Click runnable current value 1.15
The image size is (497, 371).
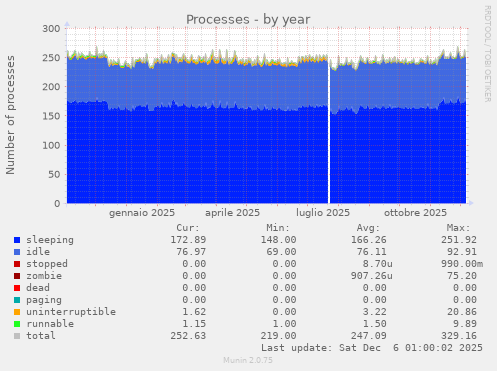pos(194,324)
